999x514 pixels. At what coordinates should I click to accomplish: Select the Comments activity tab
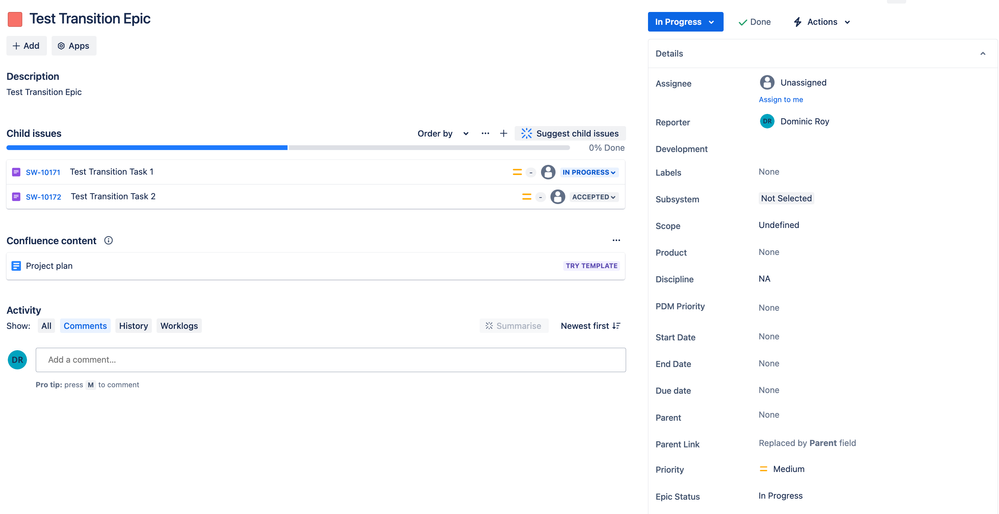(85, 326)
